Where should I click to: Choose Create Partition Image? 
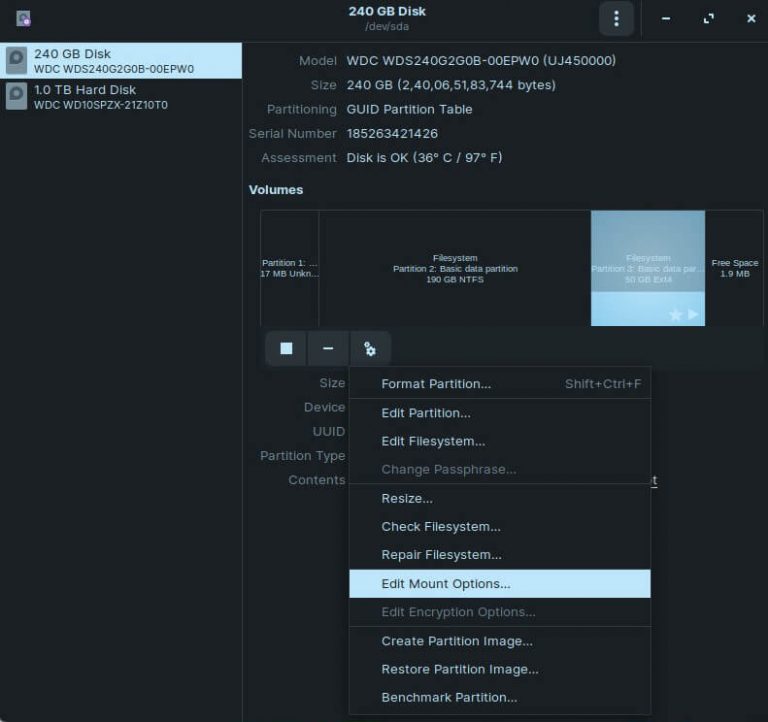tap(457, 641)
